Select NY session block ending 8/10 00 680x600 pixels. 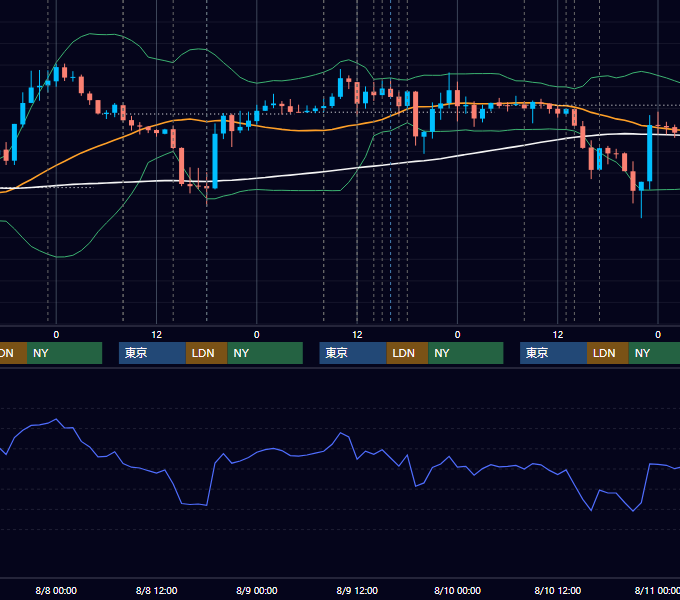[x=466, y=353]
